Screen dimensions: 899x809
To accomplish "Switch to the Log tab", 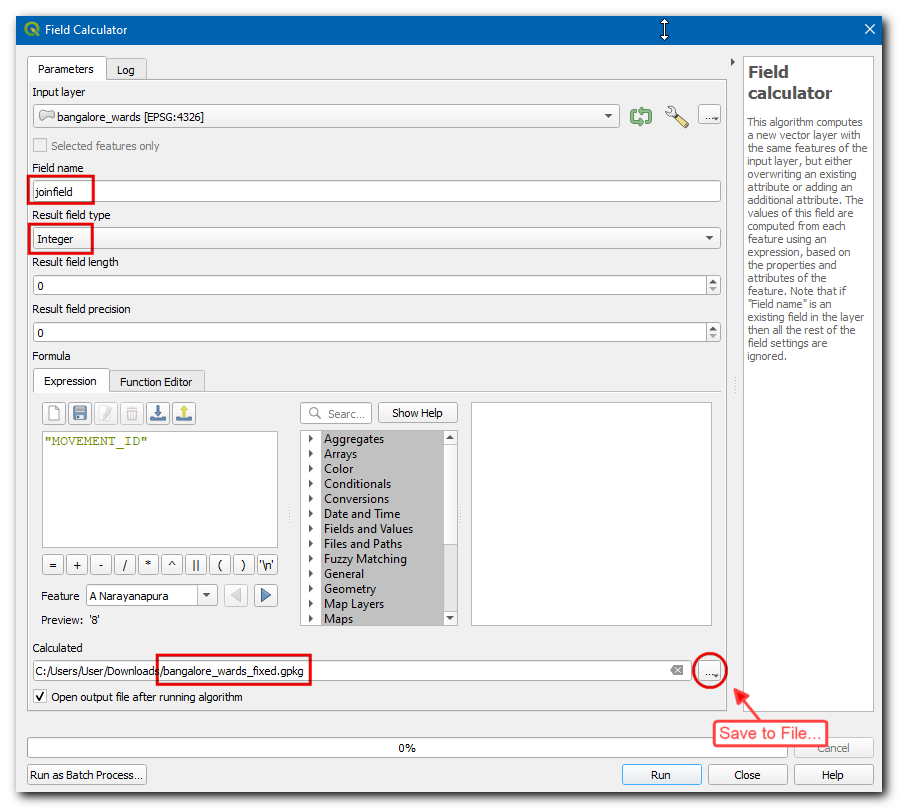I will pos(126,70).
